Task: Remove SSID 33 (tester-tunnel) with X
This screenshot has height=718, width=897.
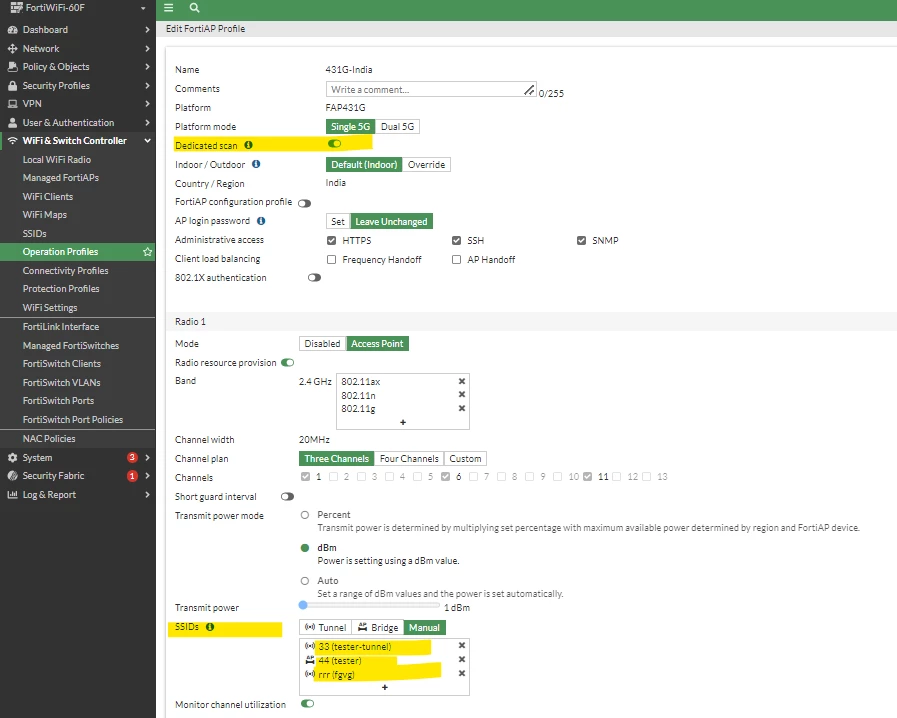Action: (462, 645)
